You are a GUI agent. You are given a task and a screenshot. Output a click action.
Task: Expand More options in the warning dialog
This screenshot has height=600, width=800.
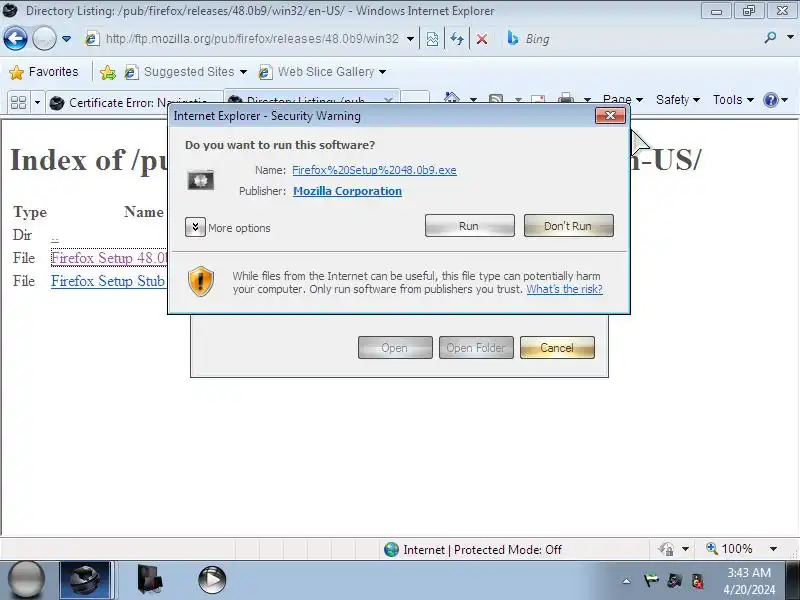195,227
